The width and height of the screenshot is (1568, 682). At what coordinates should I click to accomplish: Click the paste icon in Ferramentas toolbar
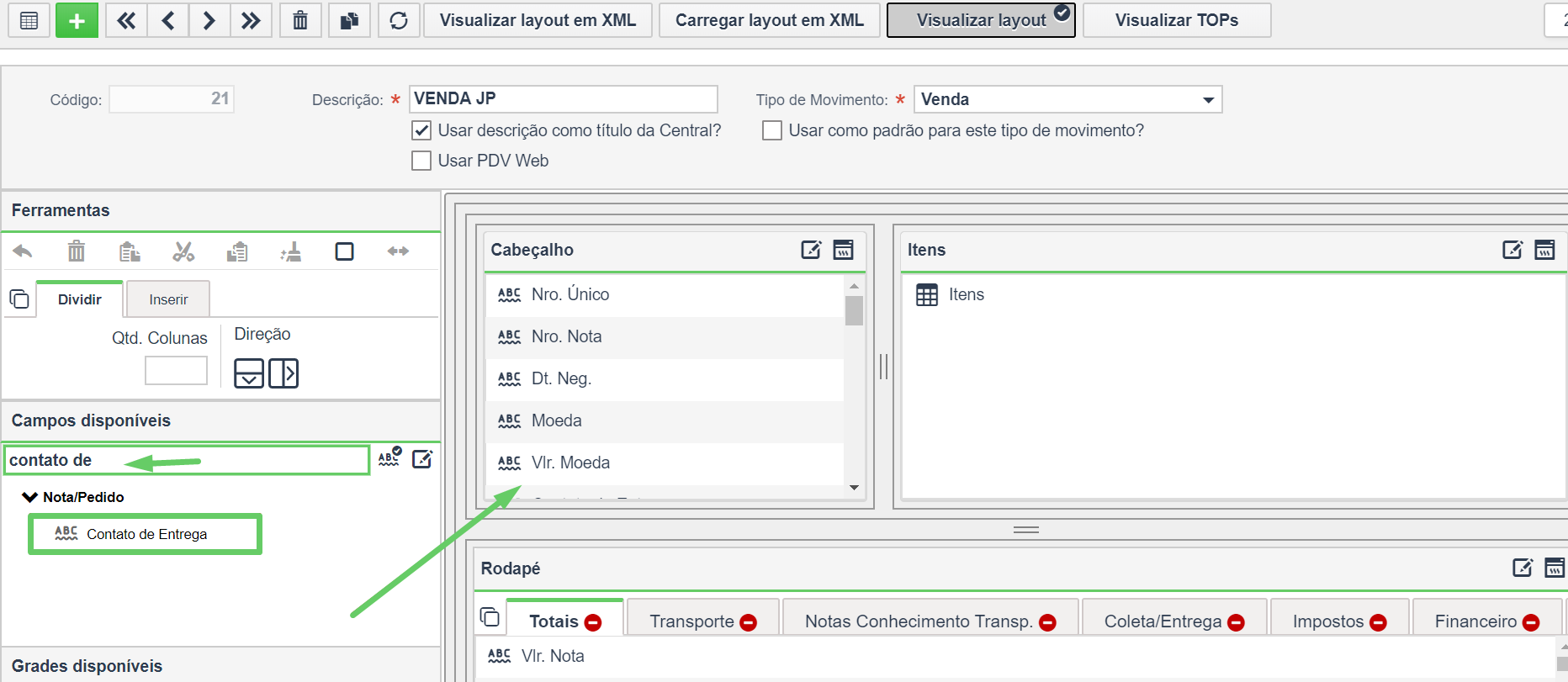coord(130,251)
